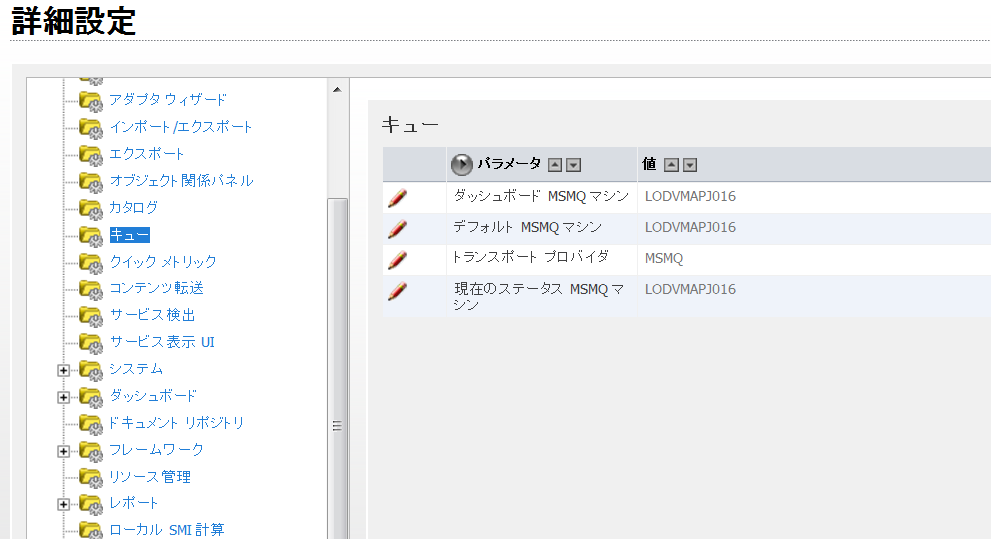Click the 値 column header text
Screen dimensions: 991x539
click(x=649, y=164)
